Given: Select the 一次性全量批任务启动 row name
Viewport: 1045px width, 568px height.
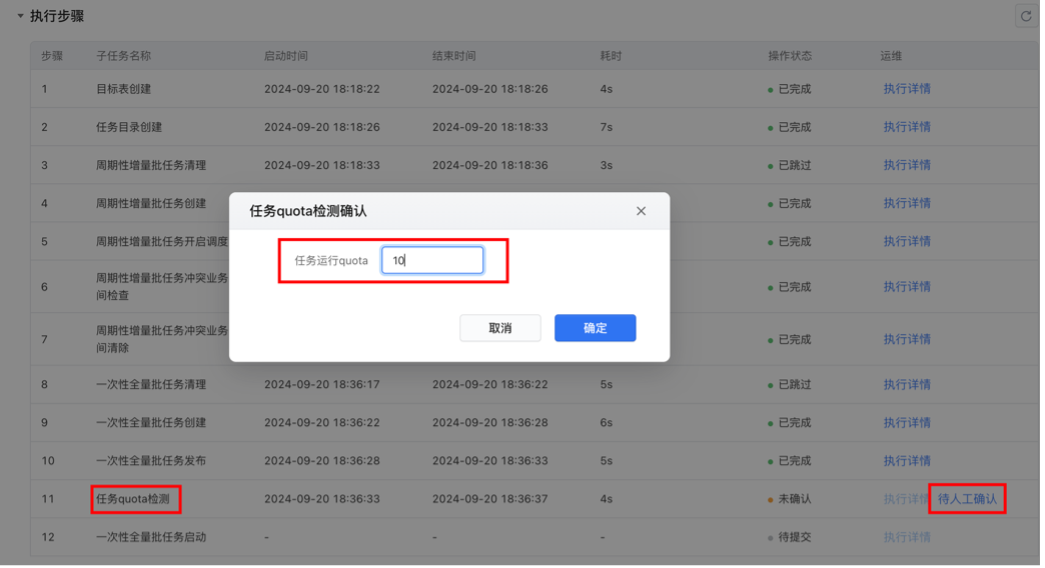Looking at the screenshot, I should pos(152,539).
